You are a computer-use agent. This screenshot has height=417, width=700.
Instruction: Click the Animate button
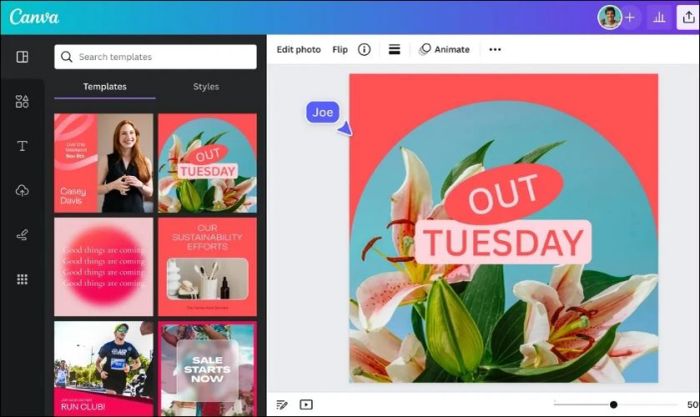click(444, 49)
